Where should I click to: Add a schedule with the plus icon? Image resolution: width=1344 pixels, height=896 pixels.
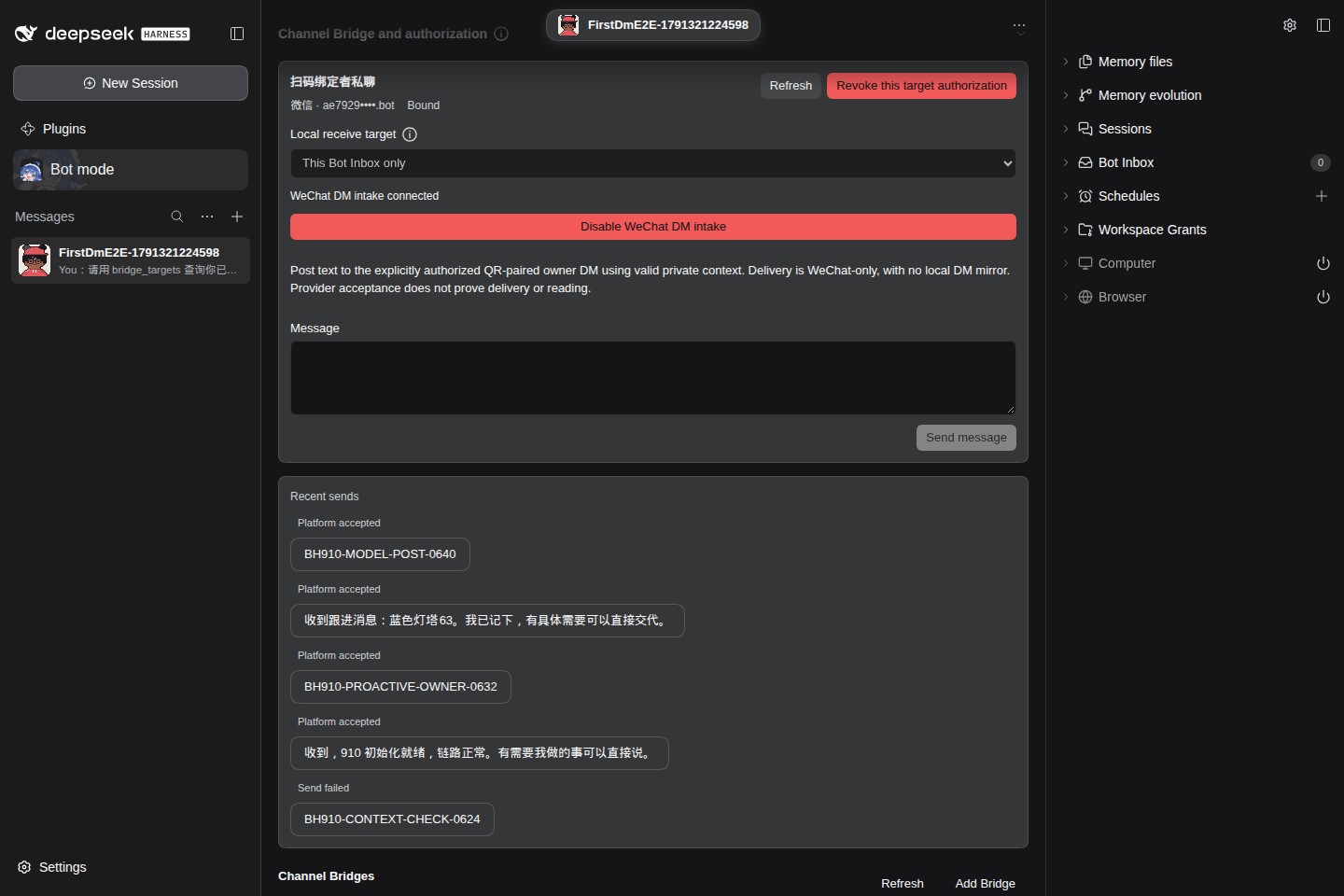[x=1322, y=196]
